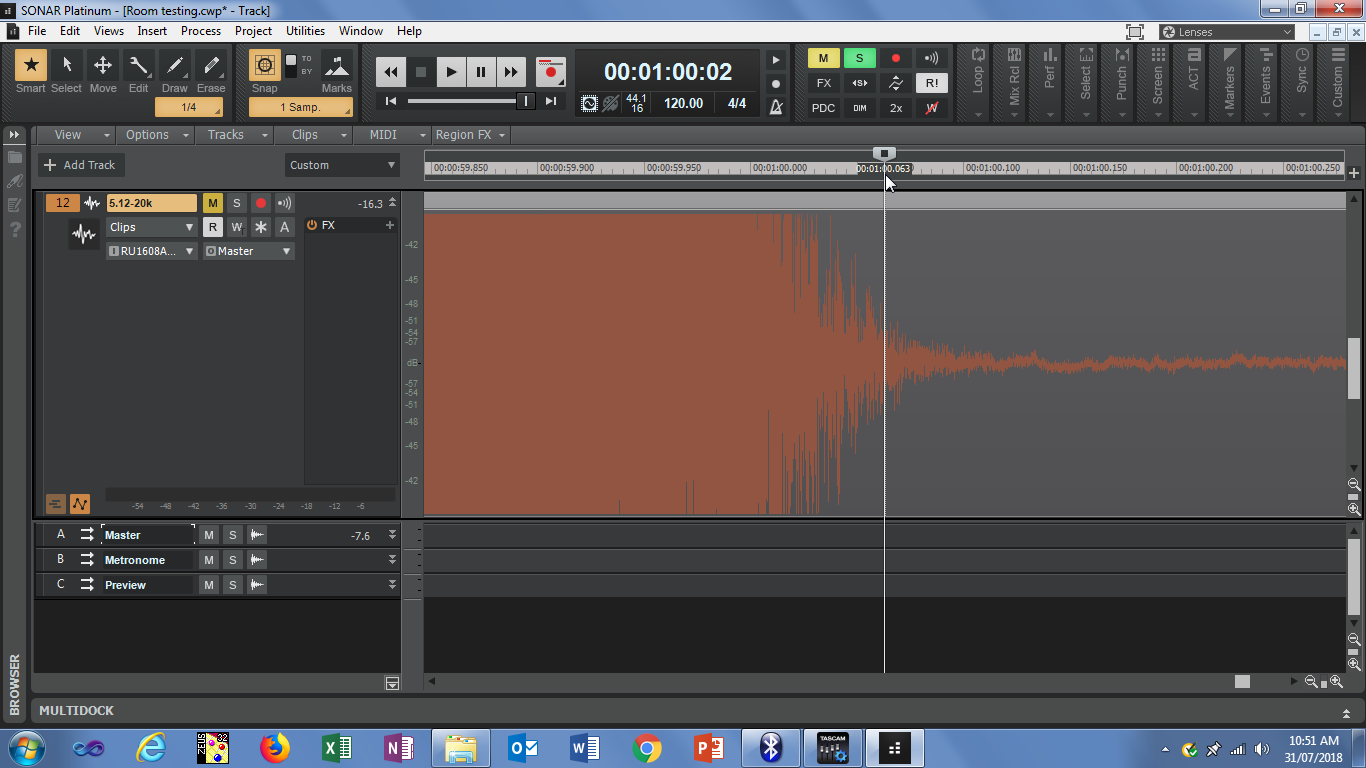Open the Tracks menu
Screen dimensions: 1366x768
[x=234, y=135]
